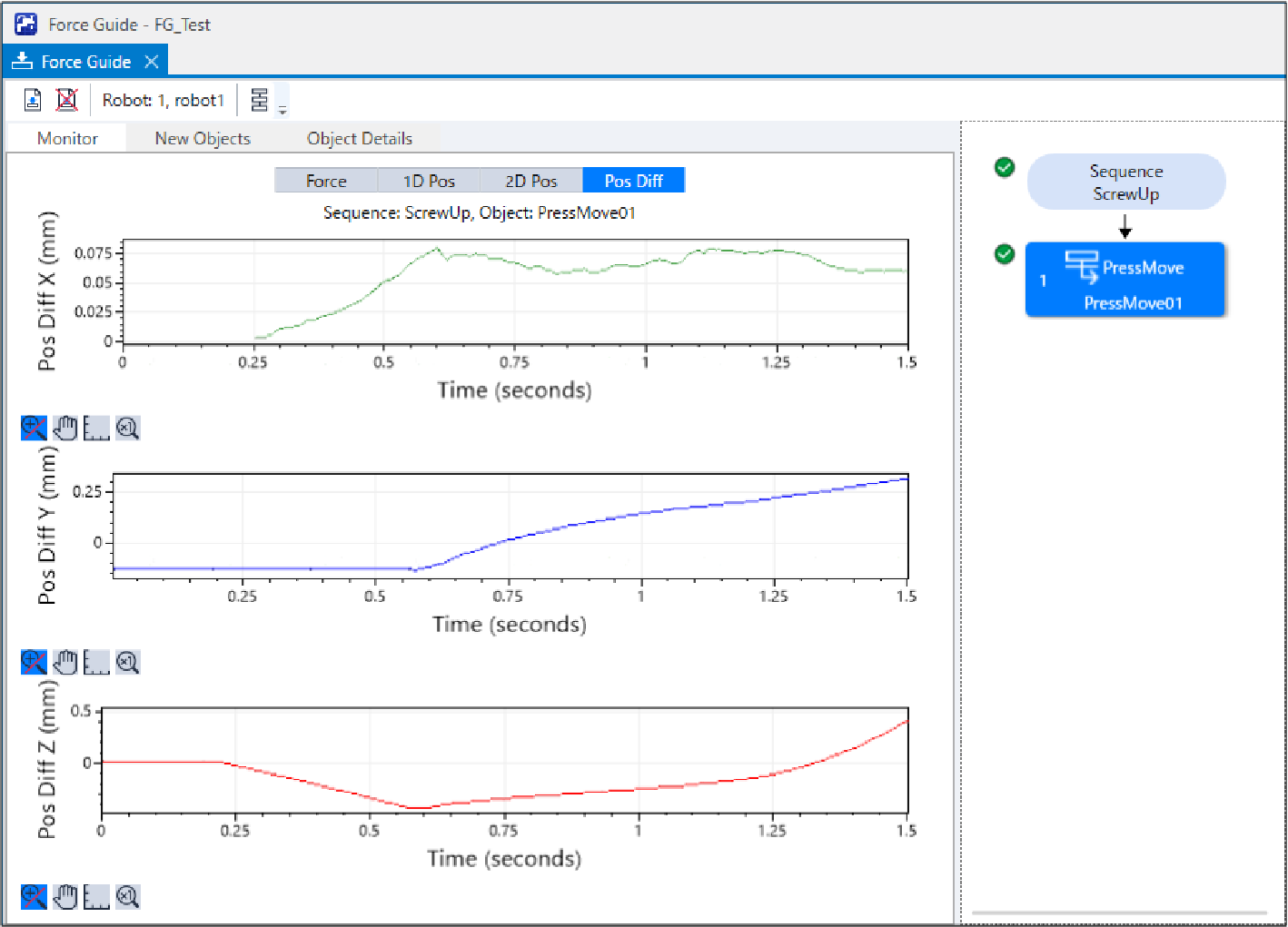This screenshot has height=927, width=1288.
Task: Close the Force Guide tab
Action: point(152,62)
